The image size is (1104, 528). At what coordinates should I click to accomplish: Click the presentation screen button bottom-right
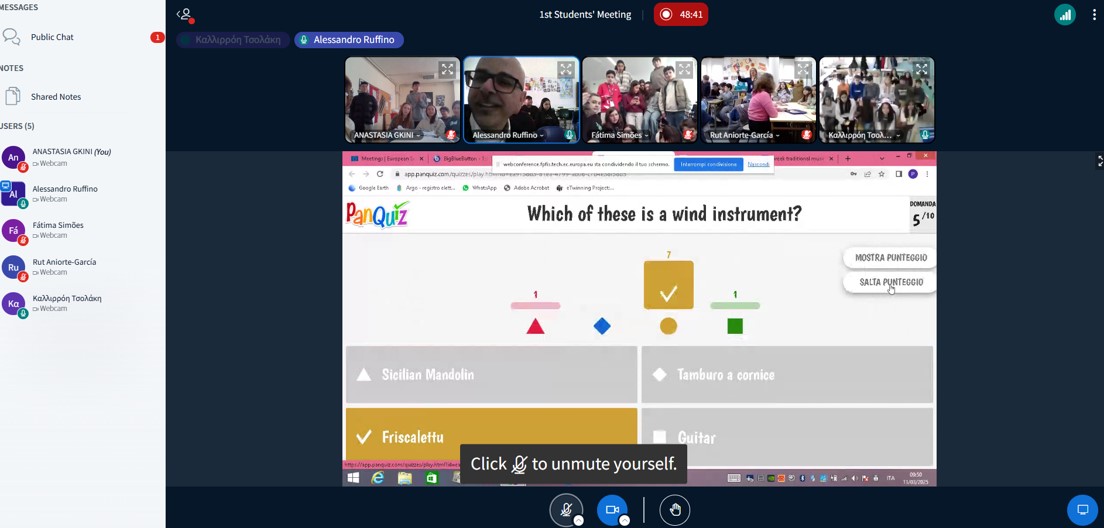pos(1082,510)
